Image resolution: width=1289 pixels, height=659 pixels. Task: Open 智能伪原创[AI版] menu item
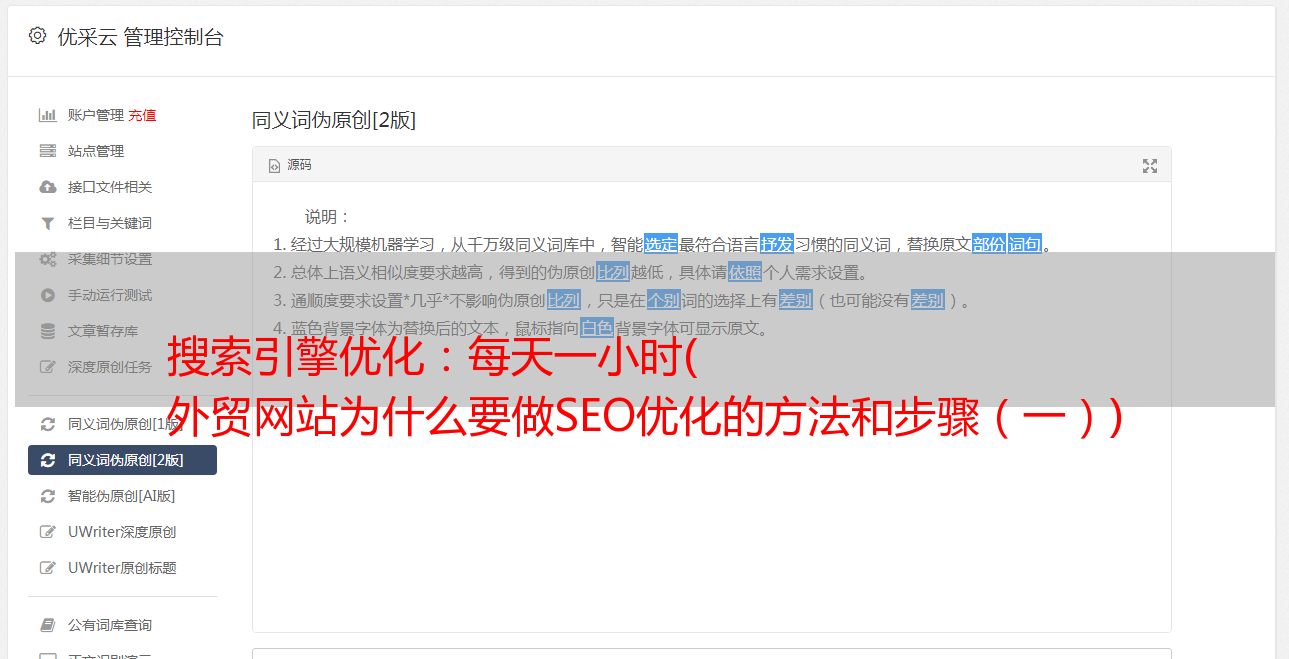click(122, 496)
